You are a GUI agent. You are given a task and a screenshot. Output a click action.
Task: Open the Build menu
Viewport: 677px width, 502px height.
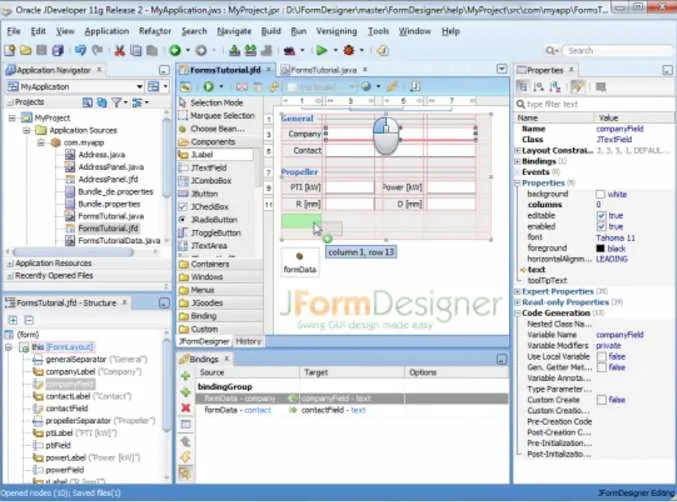[x=271, y=31]
